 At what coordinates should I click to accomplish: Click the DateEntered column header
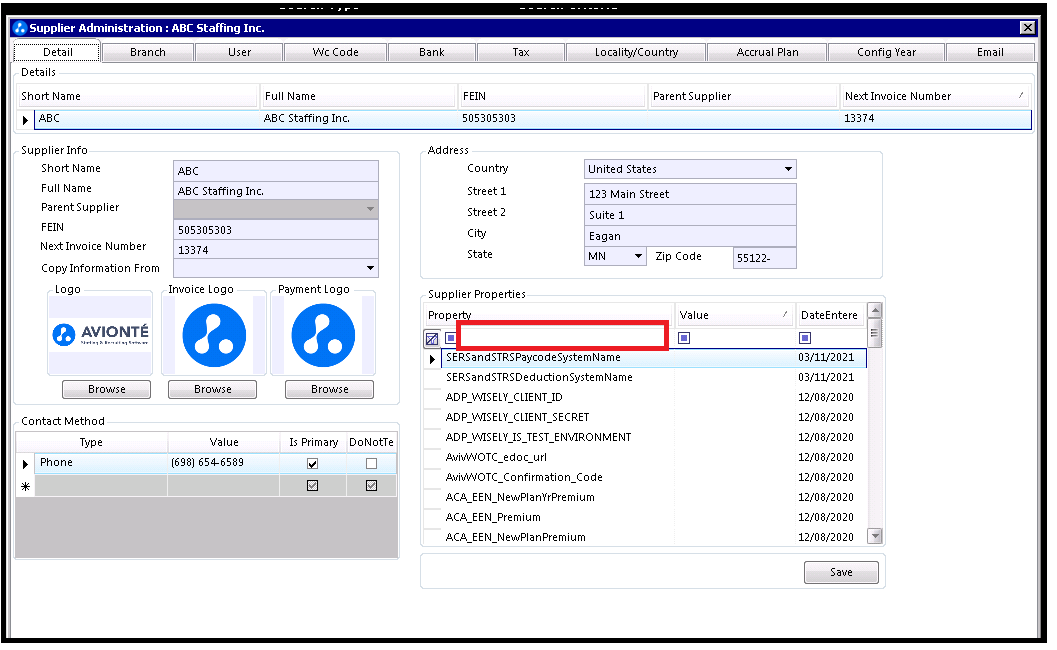pos(830,315)
